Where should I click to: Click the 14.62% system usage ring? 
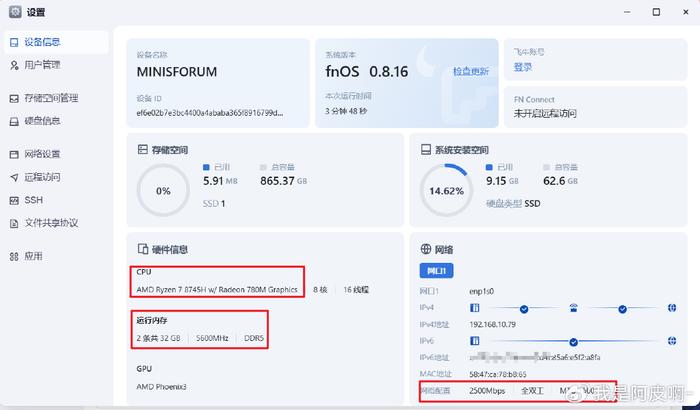click(446, 191)
